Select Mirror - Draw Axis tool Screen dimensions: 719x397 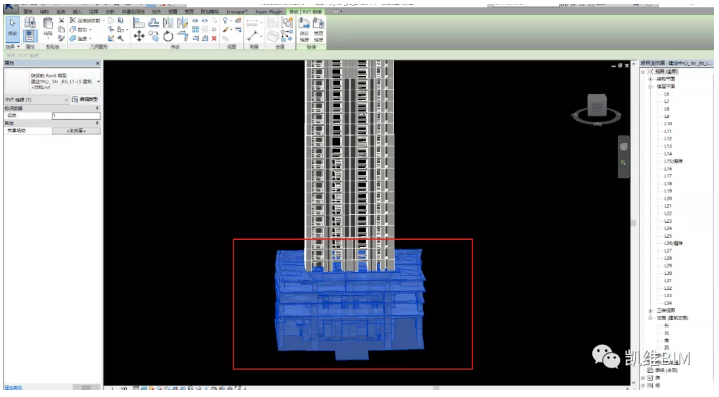183,22
